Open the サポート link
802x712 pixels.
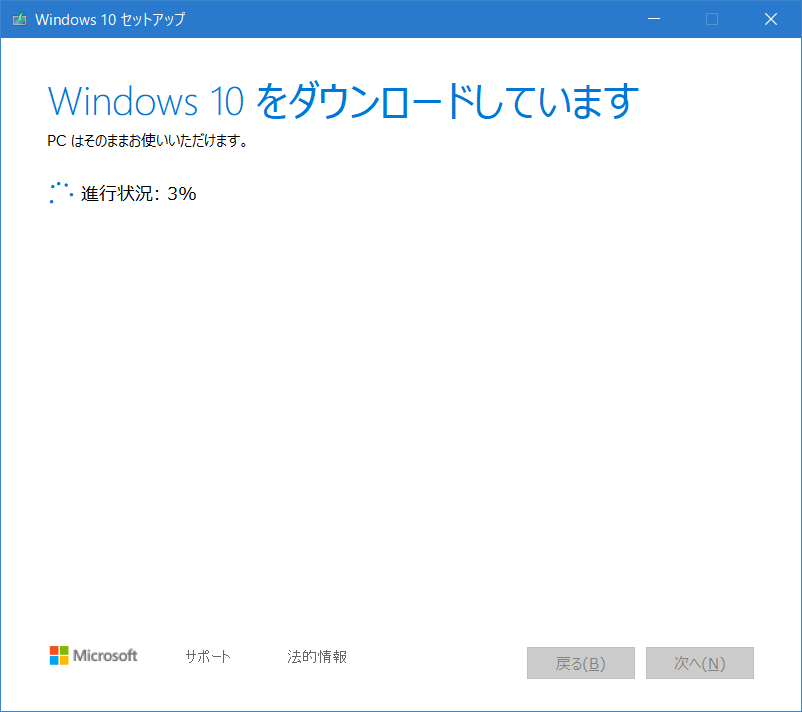[x=208, y=656]
